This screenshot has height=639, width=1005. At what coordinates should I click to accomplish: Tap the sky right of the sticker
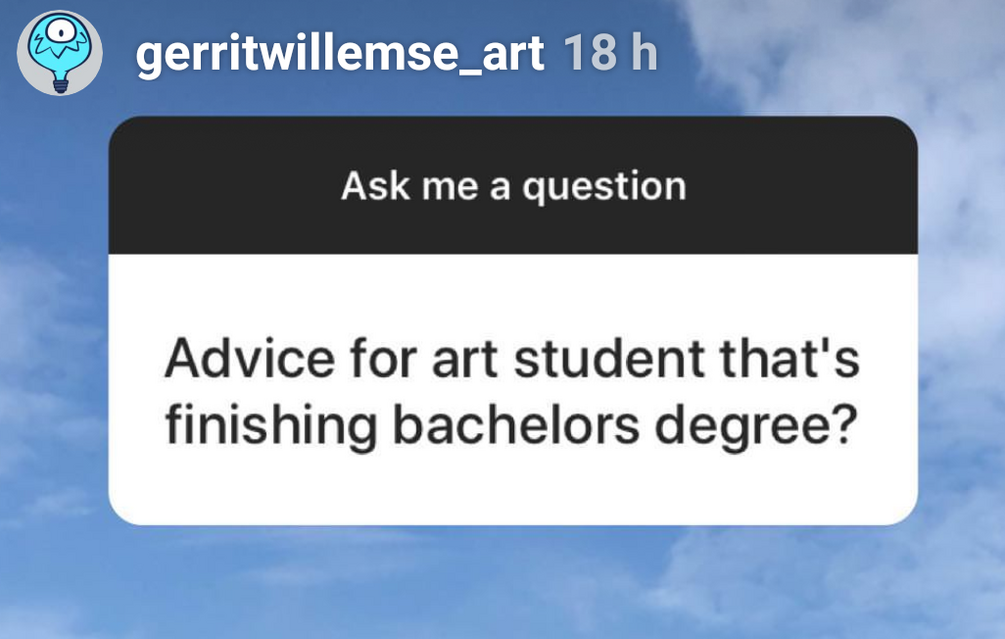coord(960,330)
